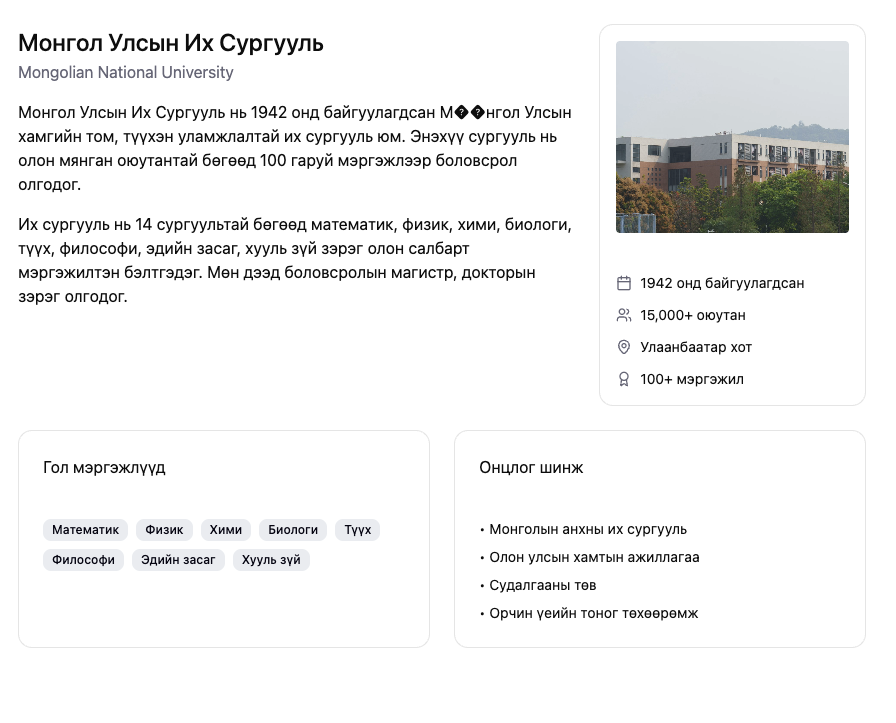The image size is (896, 723).
Task: Click the map pin icon for Улаанбаатар хот
Action: pos(624,347)
